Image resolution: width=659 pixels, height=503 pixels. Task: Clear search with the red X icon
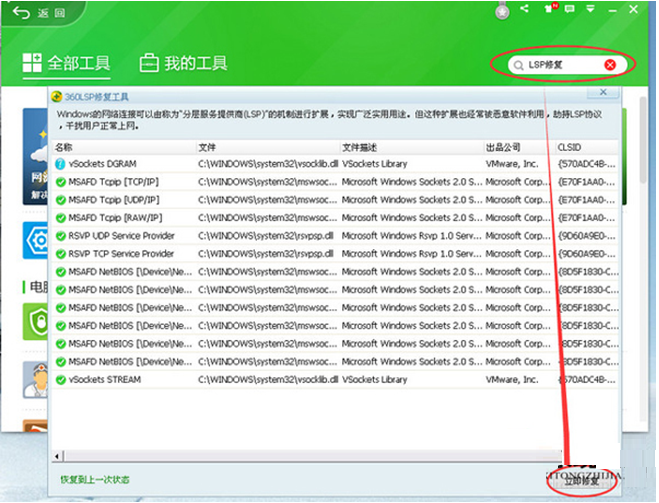[610, 65]
